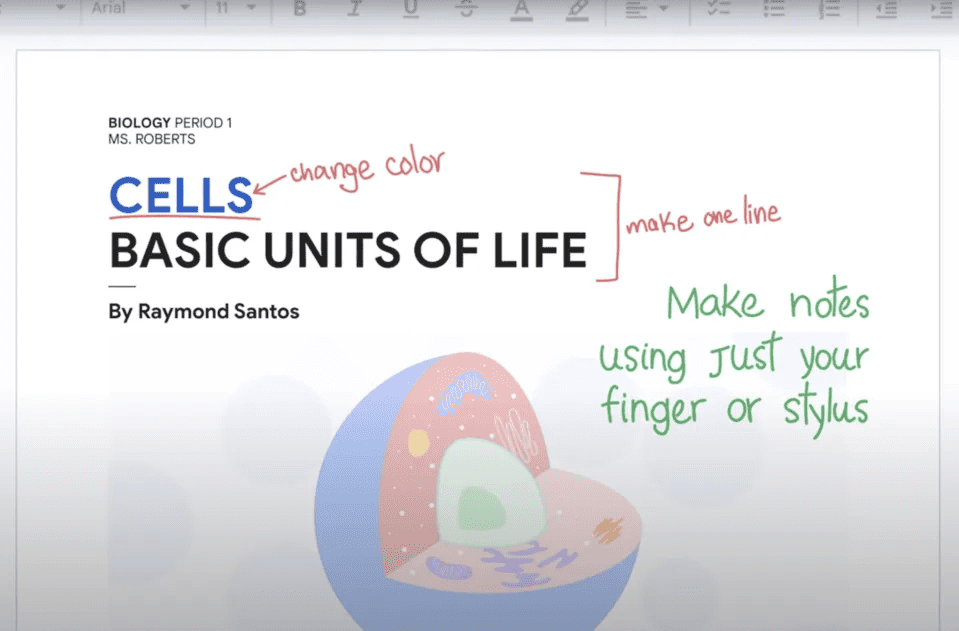959x631 pixels.
Task: Toggle bold formatting
Action: 298,9
